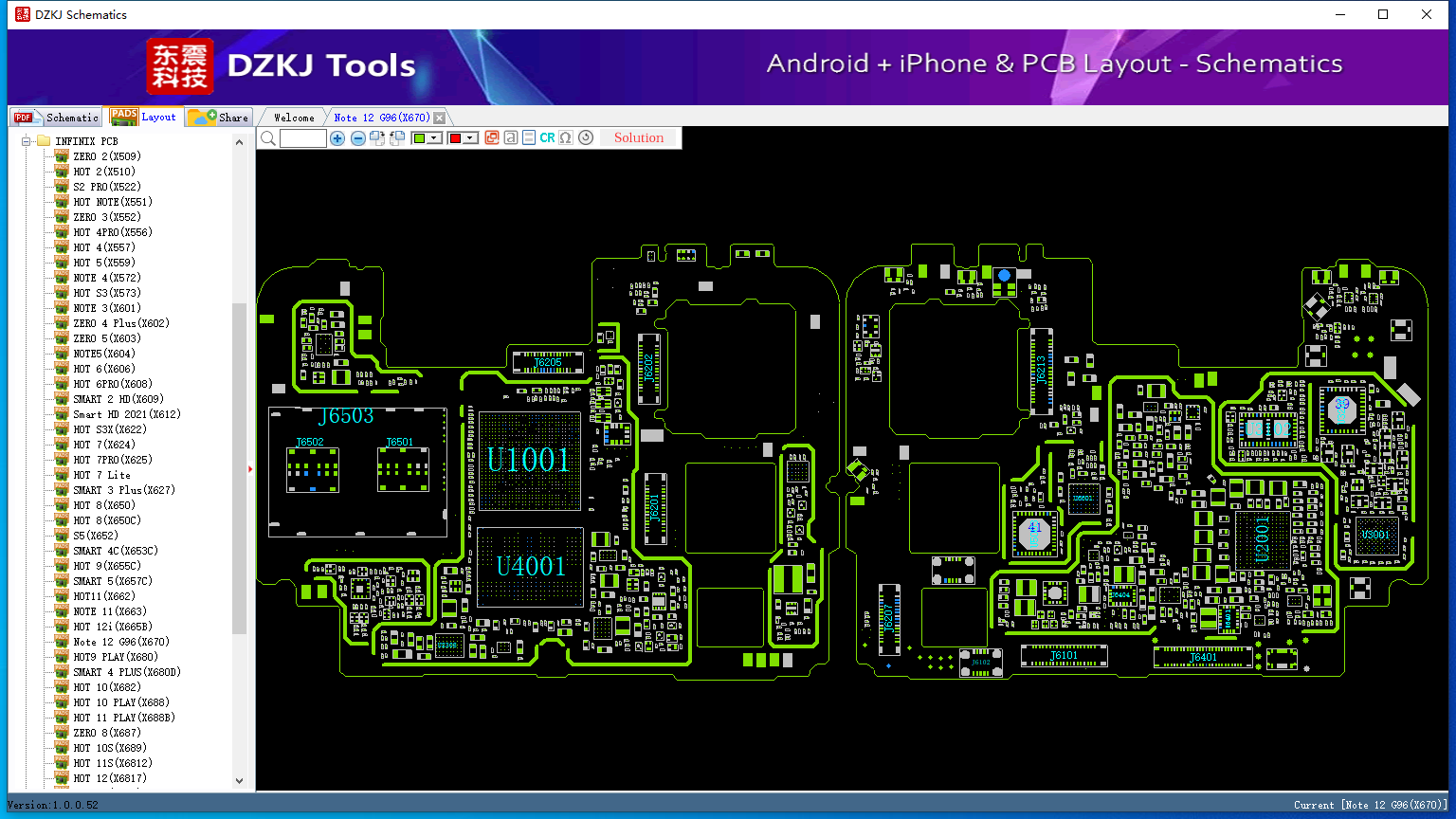
Task: Select Note 12 G96(X670) in the tree
Action: [121, 642]
